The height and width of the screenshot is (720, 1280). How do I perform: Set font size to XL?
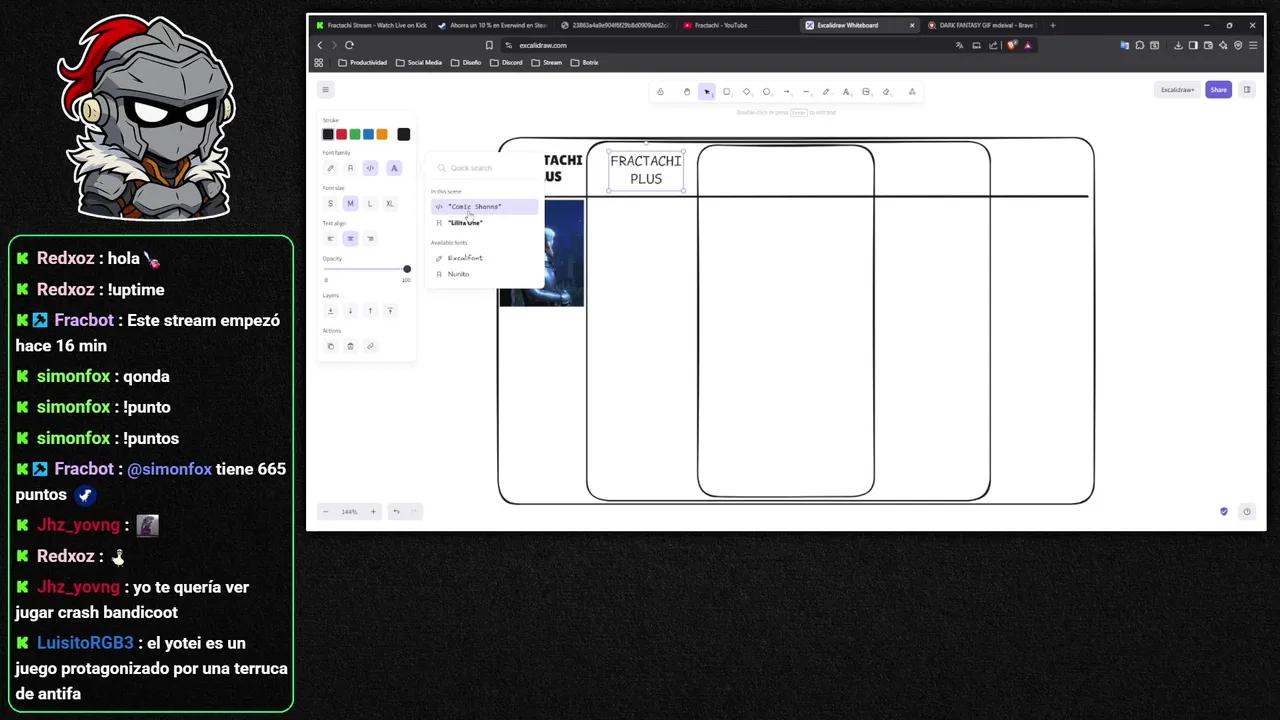tap(390, 203)
